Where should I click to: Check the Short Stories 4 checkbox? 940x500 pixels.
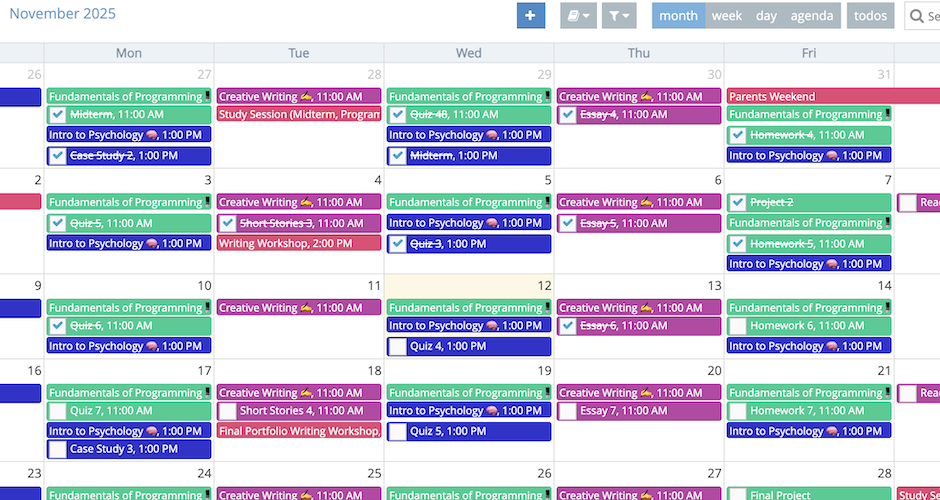pyautogui.click(x=227, y=411)
